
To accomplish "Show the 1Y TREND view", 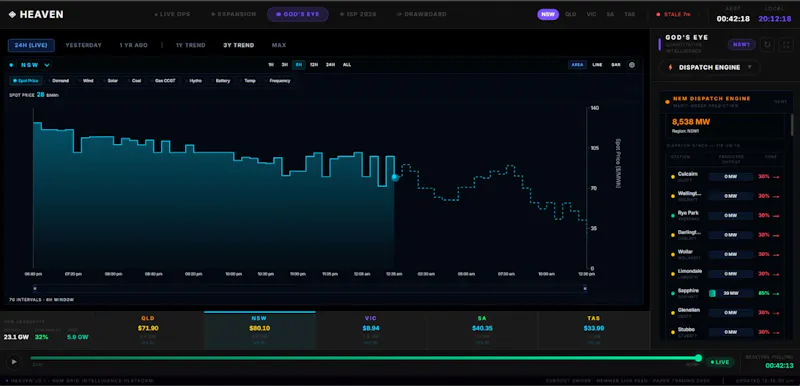I will [190, 45].
